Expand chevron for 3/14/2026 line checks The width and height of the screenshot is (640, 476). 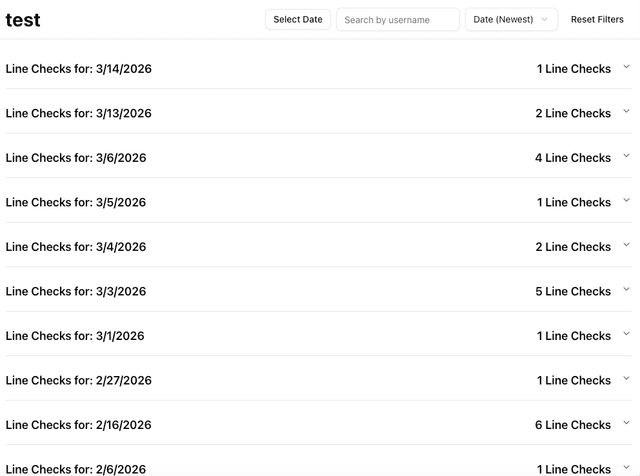(626, 67)
